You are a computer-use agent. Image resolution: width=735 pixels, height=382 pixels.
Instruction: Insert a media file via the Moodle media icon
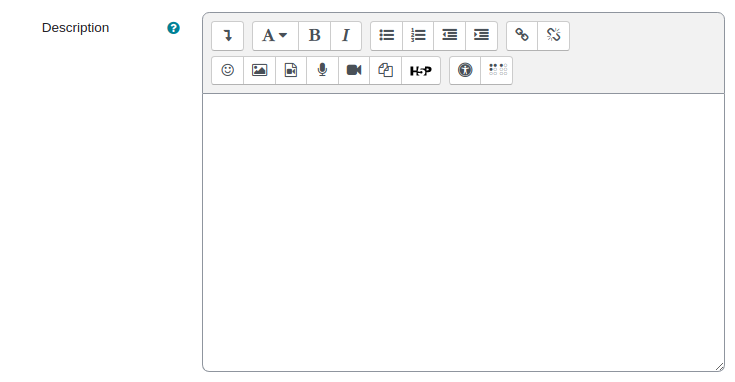coord(291,70)
